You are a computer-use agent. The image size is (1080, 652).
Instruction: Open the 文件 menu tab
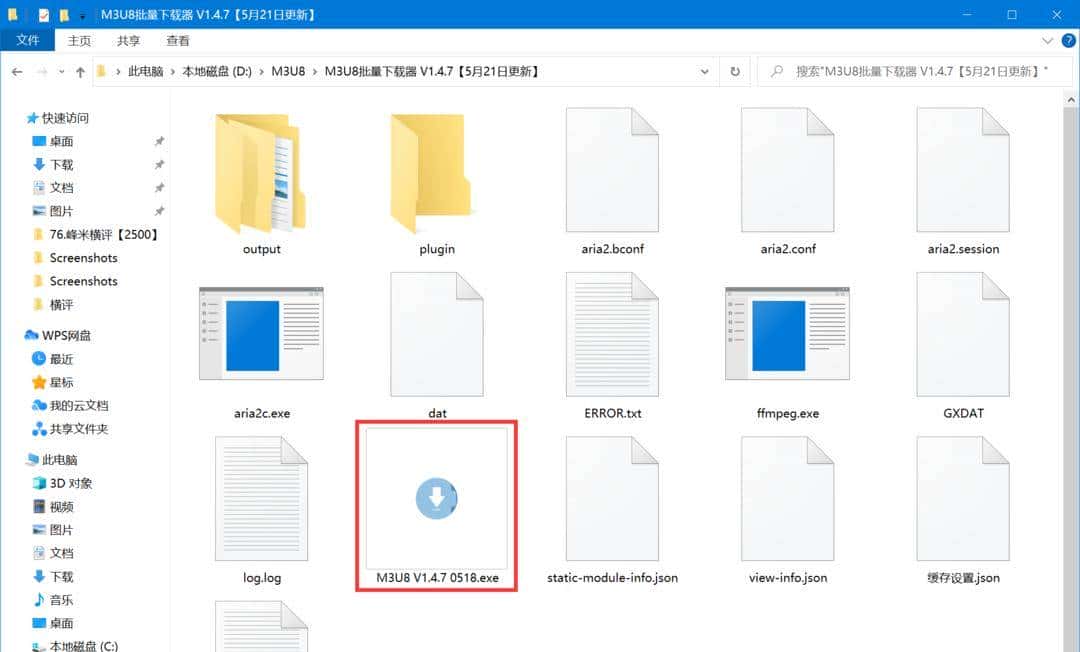click(x=28, y=40)
